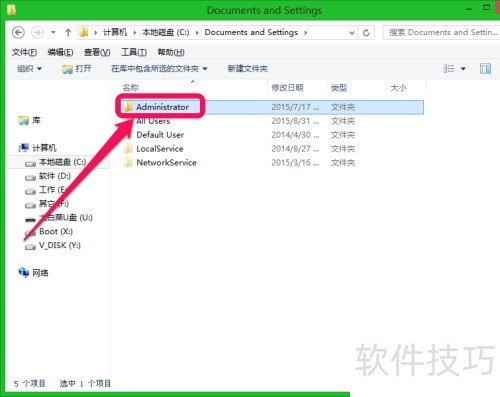500x397 pixels.
Task: Open the 组织 dropdown menu
Action: 29,69
